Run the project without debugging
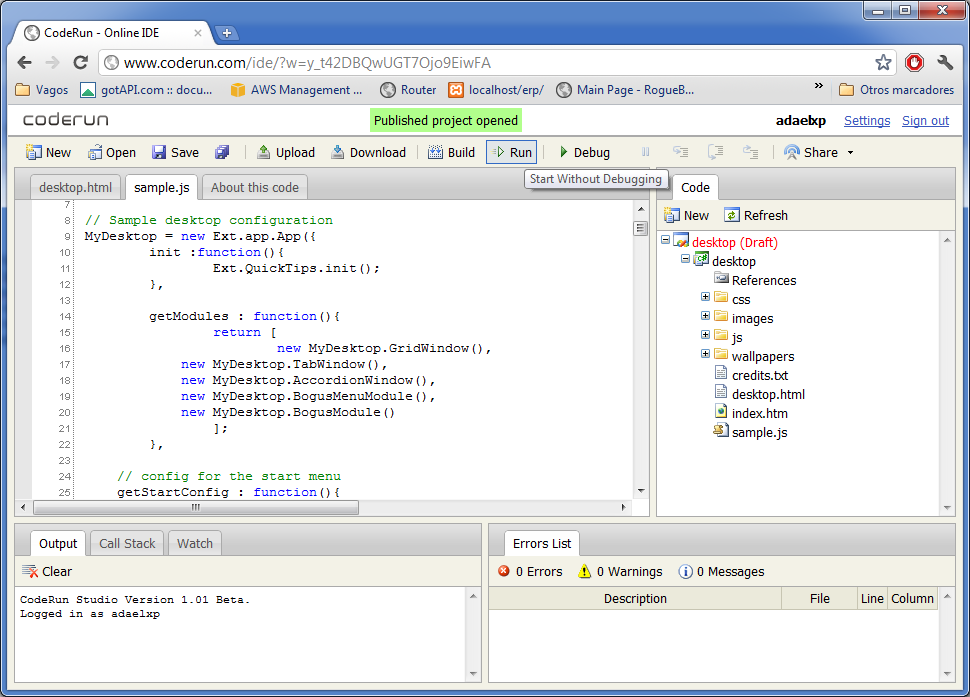The image size is (970, 697). click(x=512, y=152)
